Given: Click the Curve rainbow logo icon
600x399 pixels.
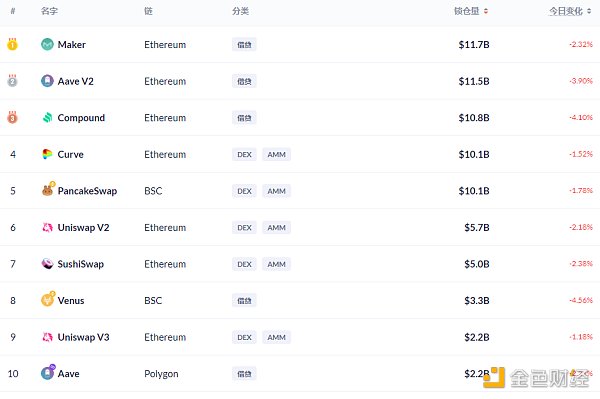Looking at the screenshot, I should (x=47, y=154).
